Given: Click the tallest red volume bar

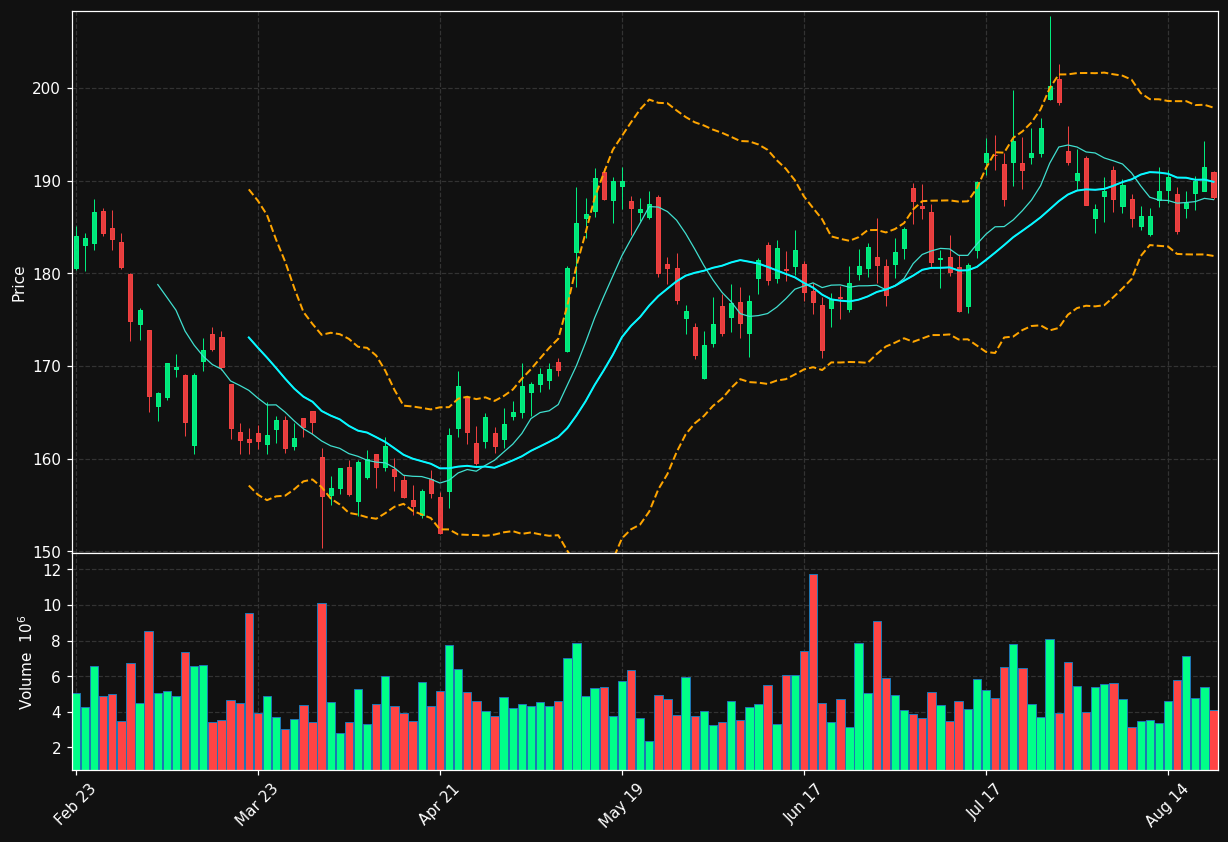Looking at the screenshot, I should point(813,672).
